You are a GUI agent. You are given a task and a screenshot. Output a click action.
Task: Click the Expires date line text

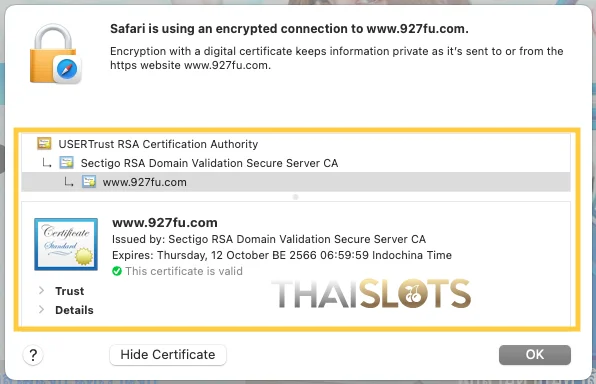coord(282,255)
